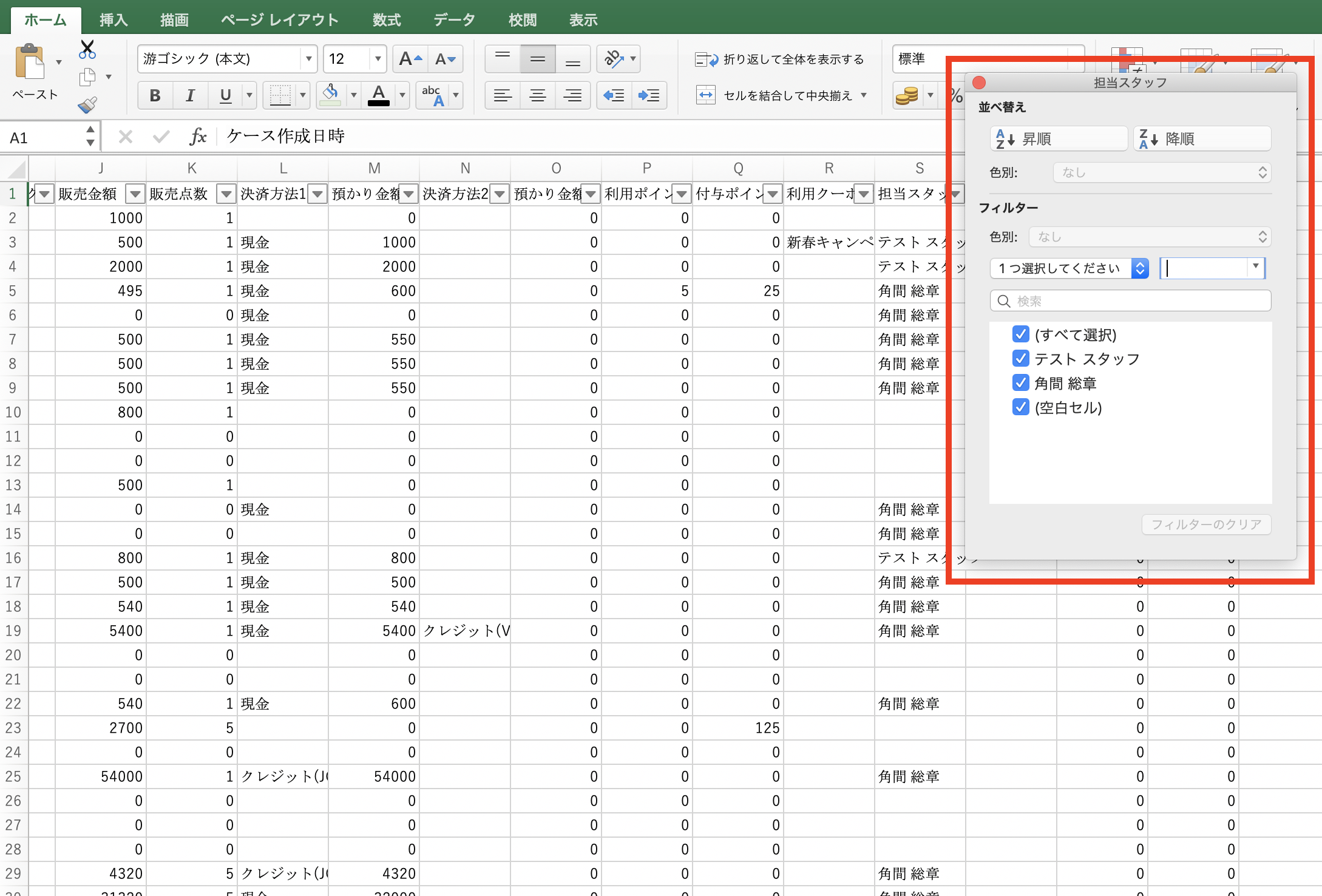Switch to the ホーム tab
The image size is (1322, 896).
(x=46, y=20)
